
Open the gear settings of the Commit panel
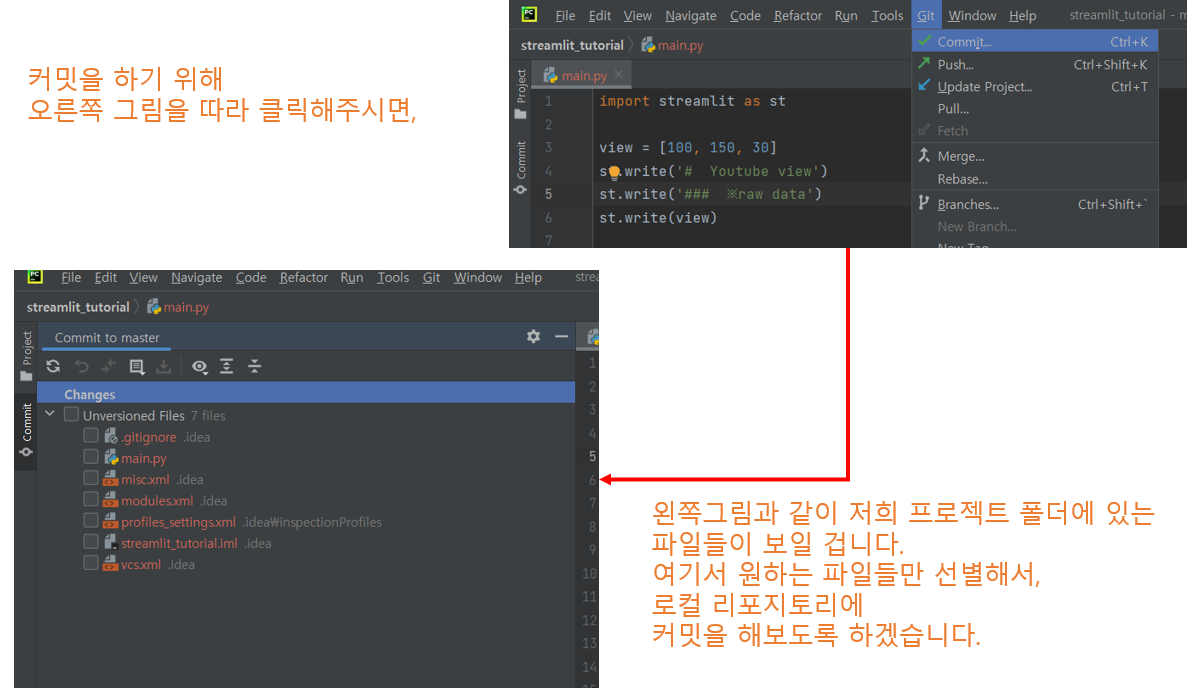533,336
